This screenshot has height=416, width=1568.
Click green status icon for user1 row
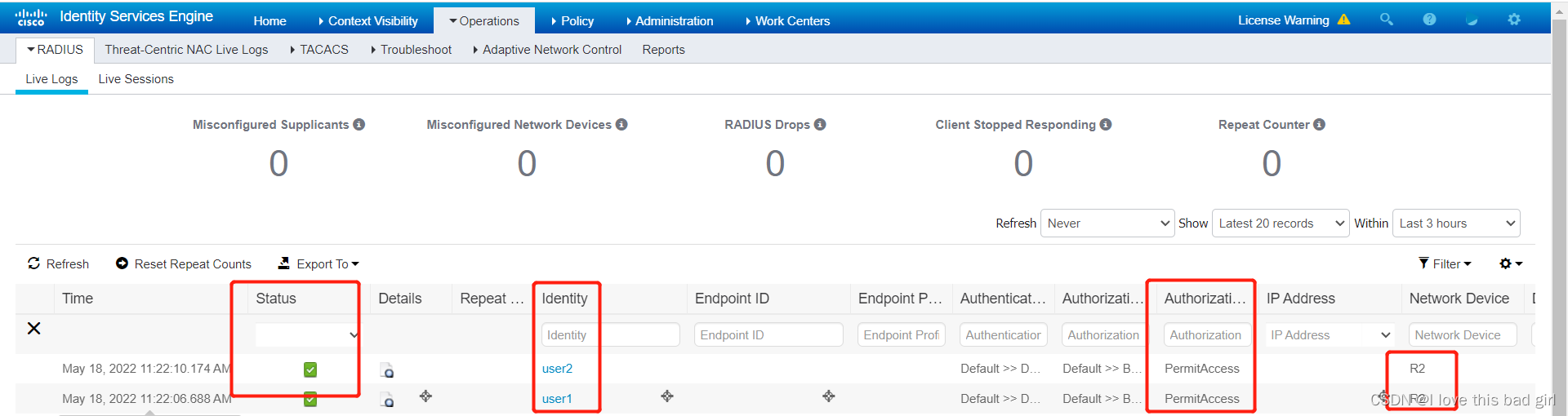310,399
